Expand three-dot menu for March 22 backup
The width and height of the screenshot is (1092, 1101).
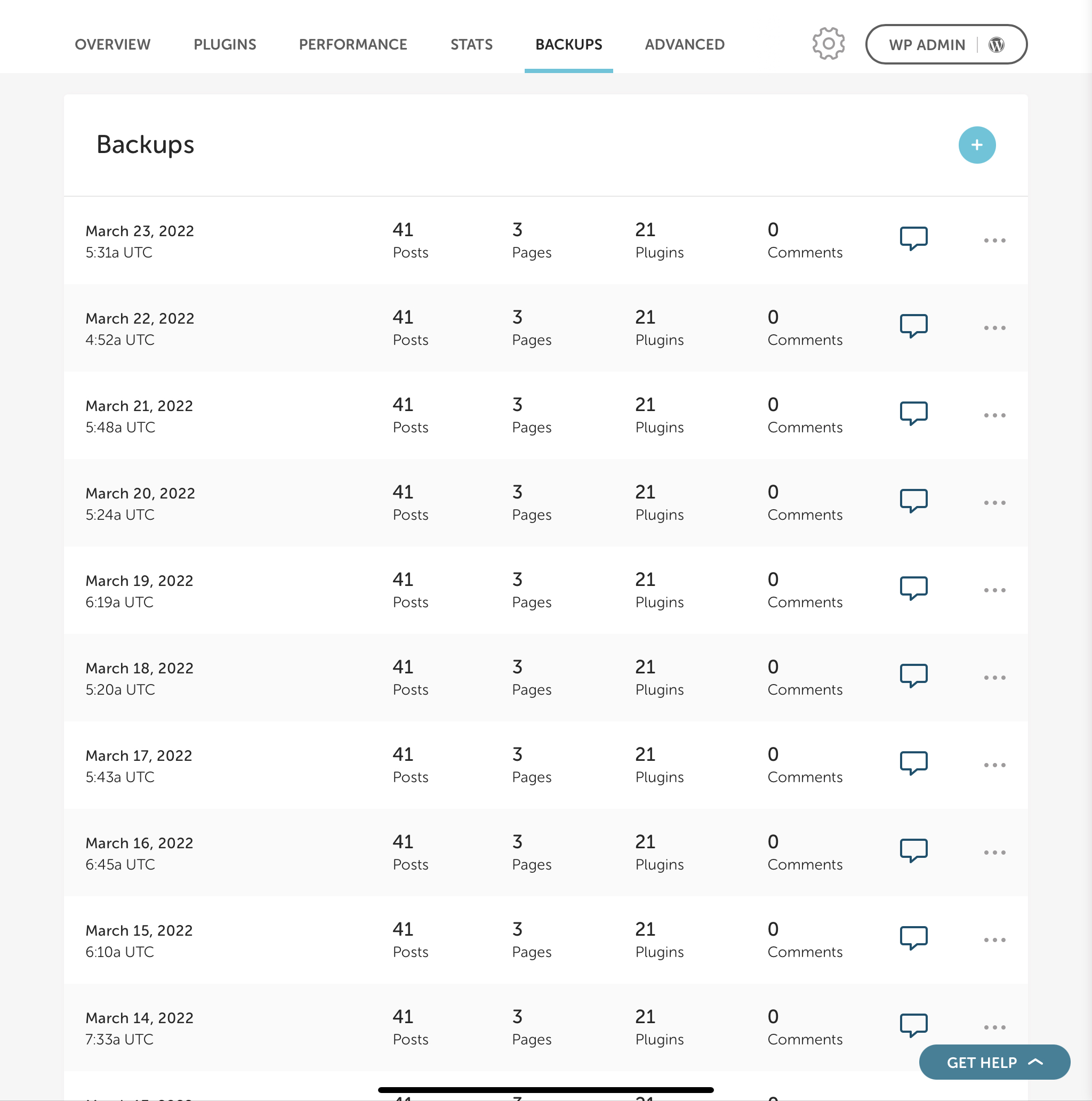pyautogui.click(x=994, y=328)
